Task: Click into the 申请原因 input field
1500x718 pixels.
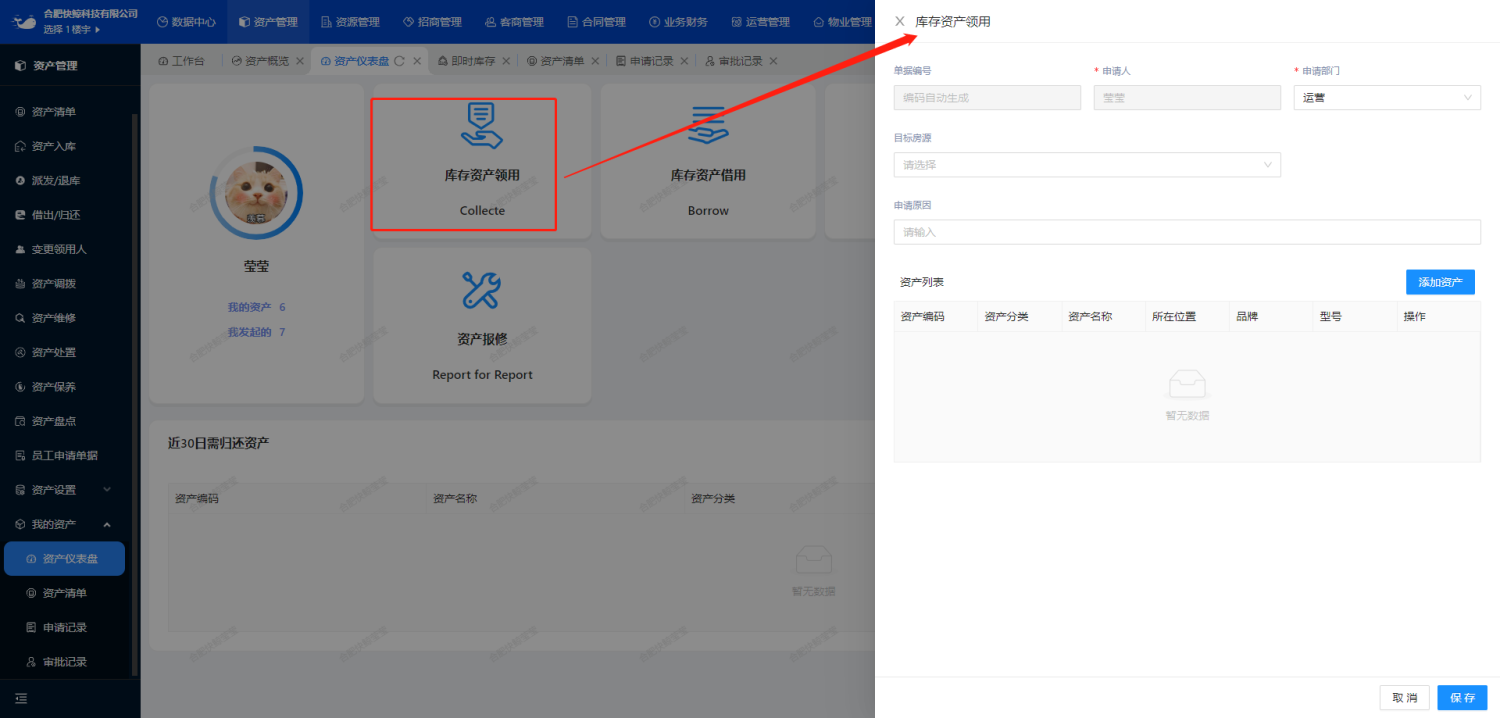Action: point(1187,232)
